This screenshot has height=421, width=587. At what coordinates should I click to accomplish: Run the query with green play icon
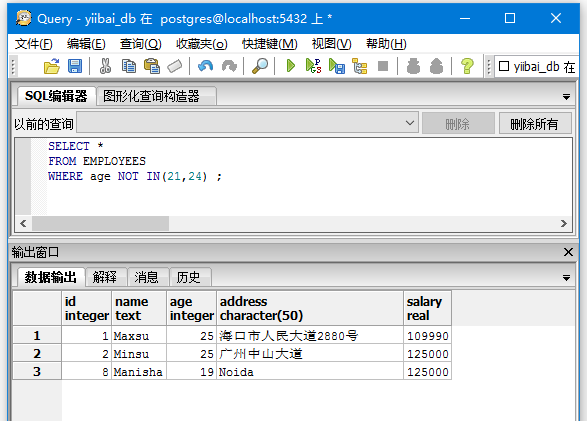click(291, 66)
